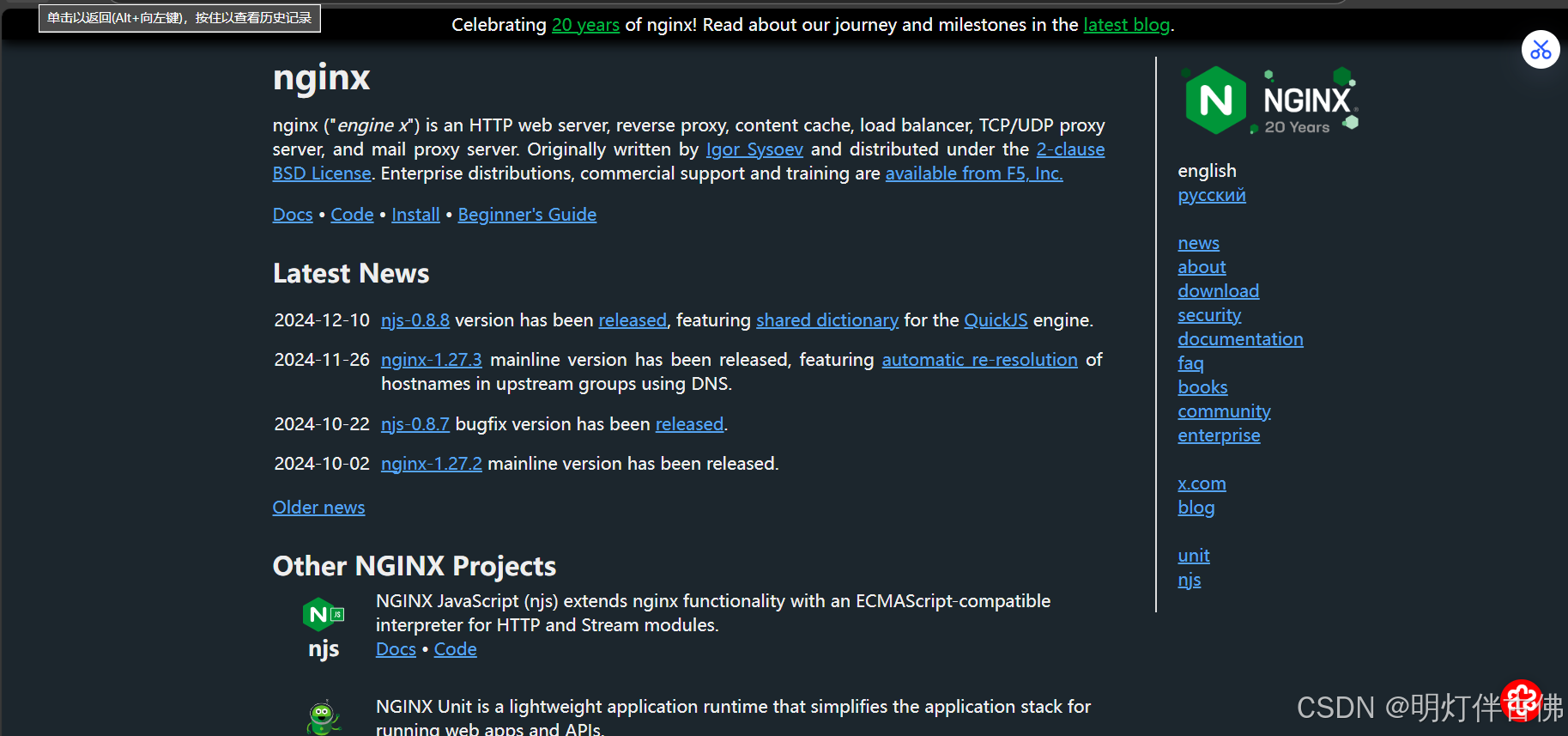Open the QuickJS link
Viewport: 1568px width, 736px height.
coord(996,320)
